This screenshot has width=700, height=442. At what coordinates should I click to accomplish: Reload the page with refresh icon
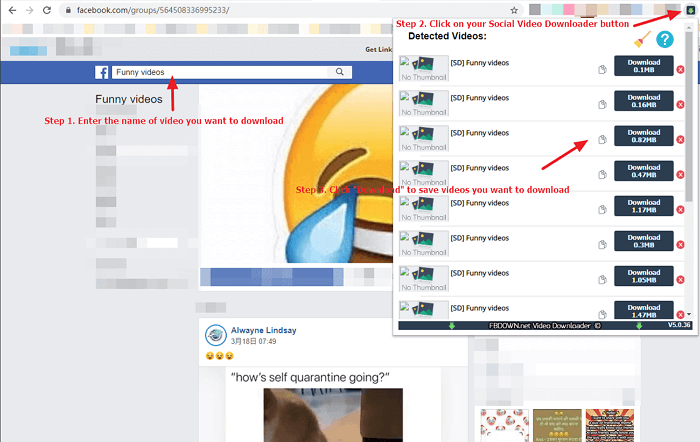point(47,10)
